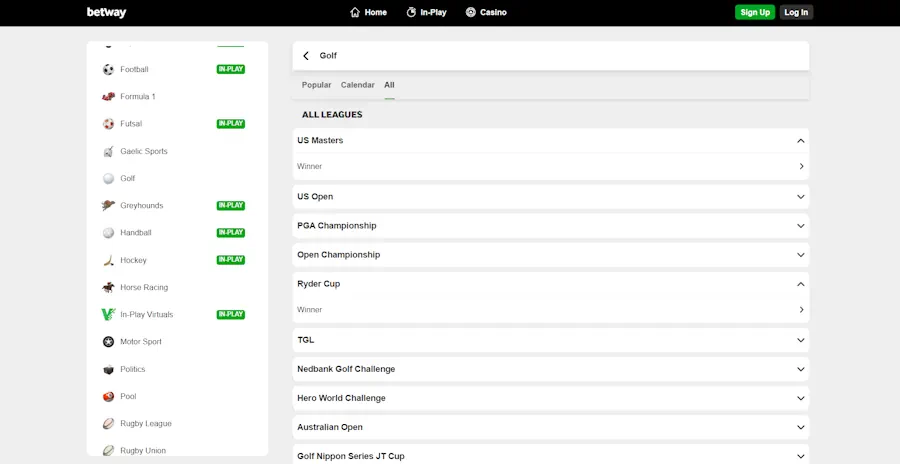
Task: Expand the Australian Open league
Action: 801,427
